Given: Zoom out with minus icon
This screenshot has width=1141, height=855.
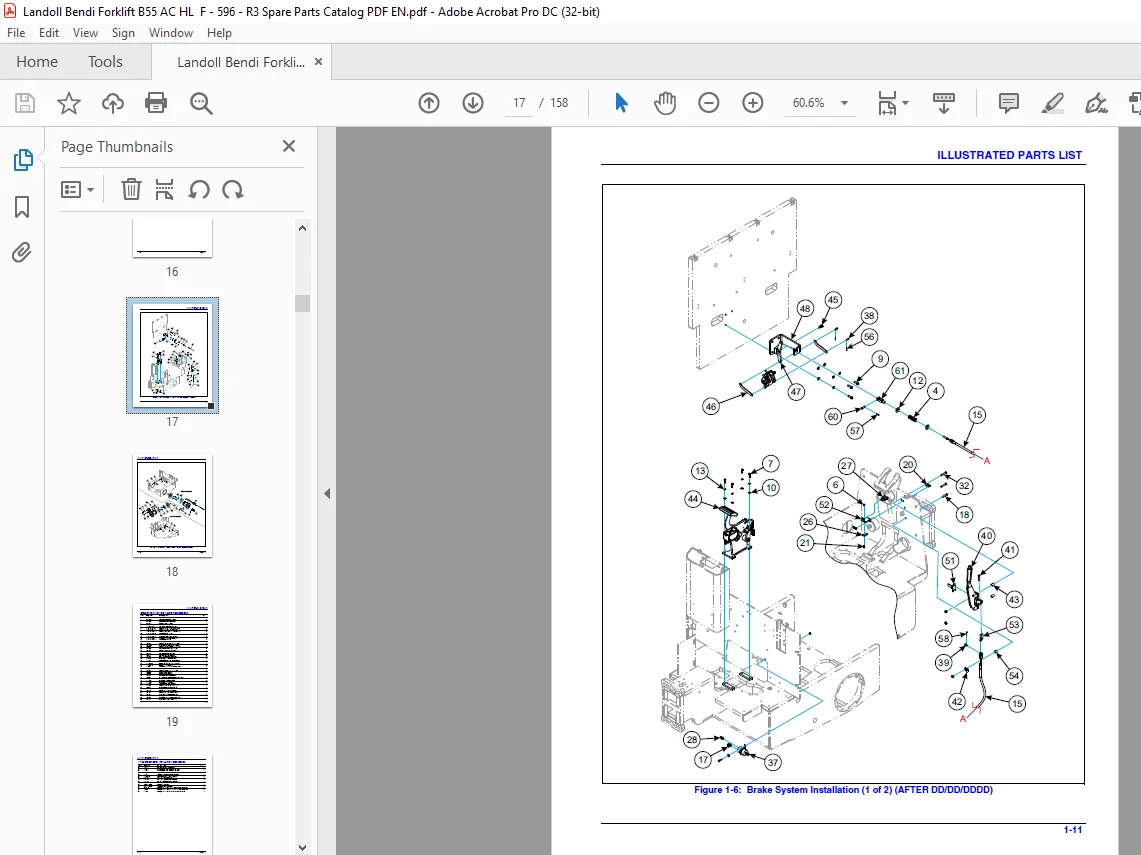Looking at the screenshot, I should click(709, 103).
